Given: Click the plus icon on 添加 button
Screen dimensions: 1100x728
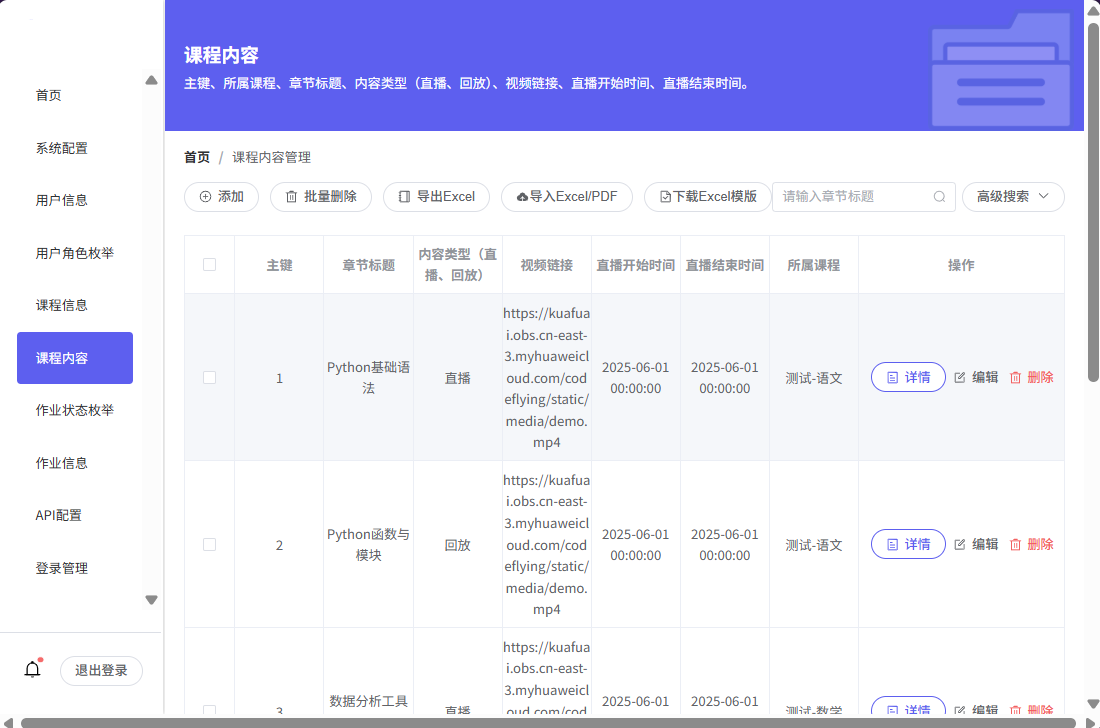Looking at the screenshot, I should tap(205, 197).
